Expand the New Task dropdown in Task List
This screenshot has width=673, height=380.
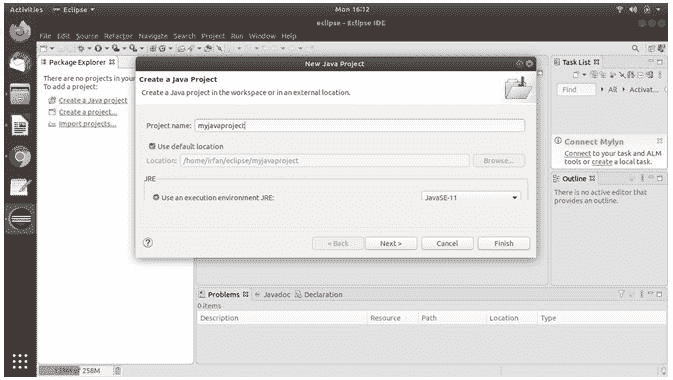click(585, 75)
